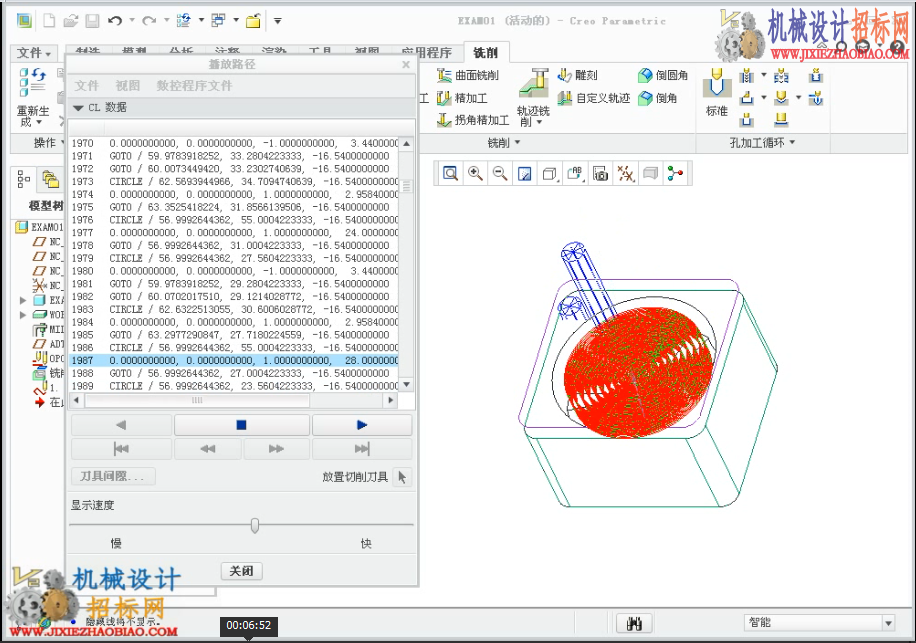Click the Zoom In magnifier icon

[x=475, y=173]
